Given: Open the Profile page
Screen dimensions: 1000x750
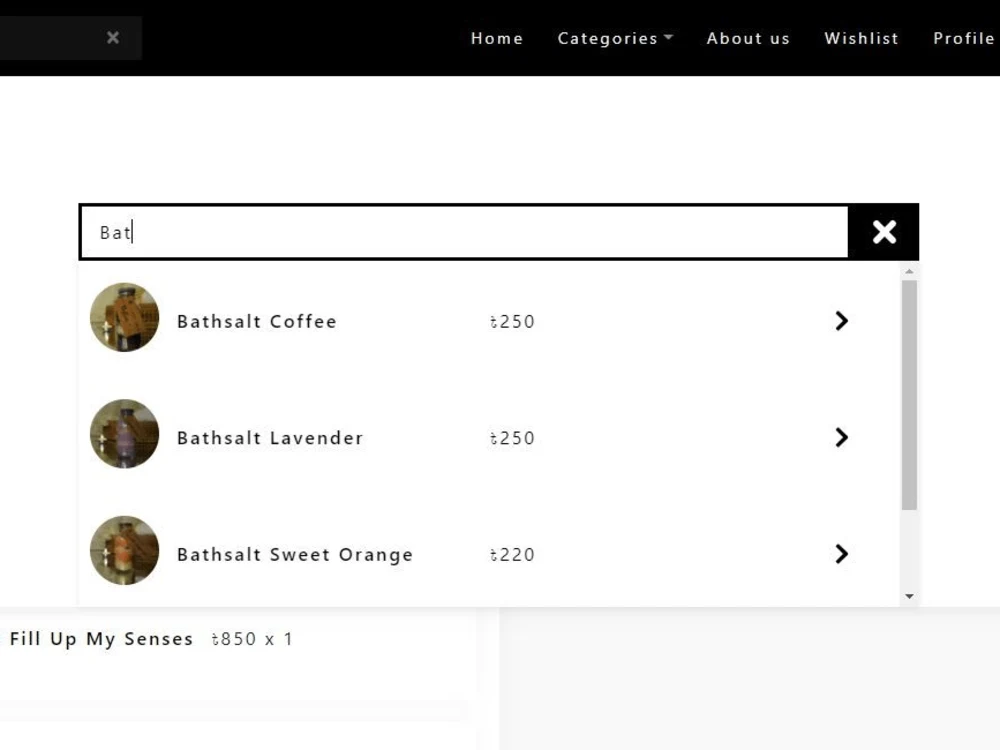Looking at the screenshot, I should click(962, 38).
